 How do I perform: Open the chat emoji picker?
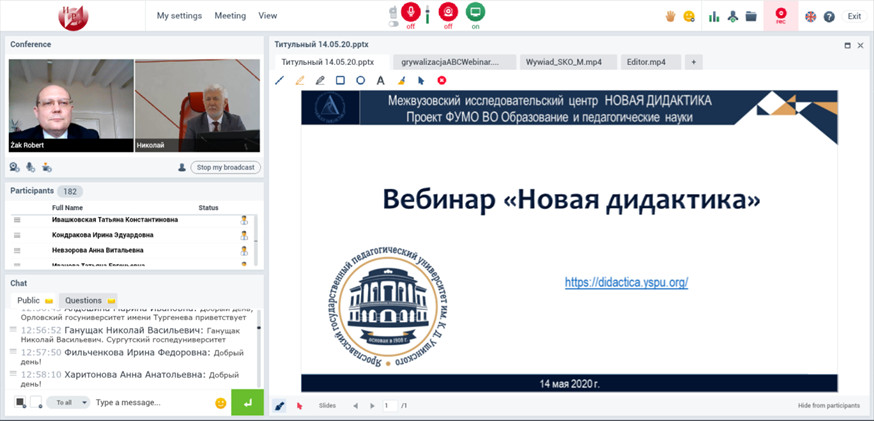tap(221, 403)
